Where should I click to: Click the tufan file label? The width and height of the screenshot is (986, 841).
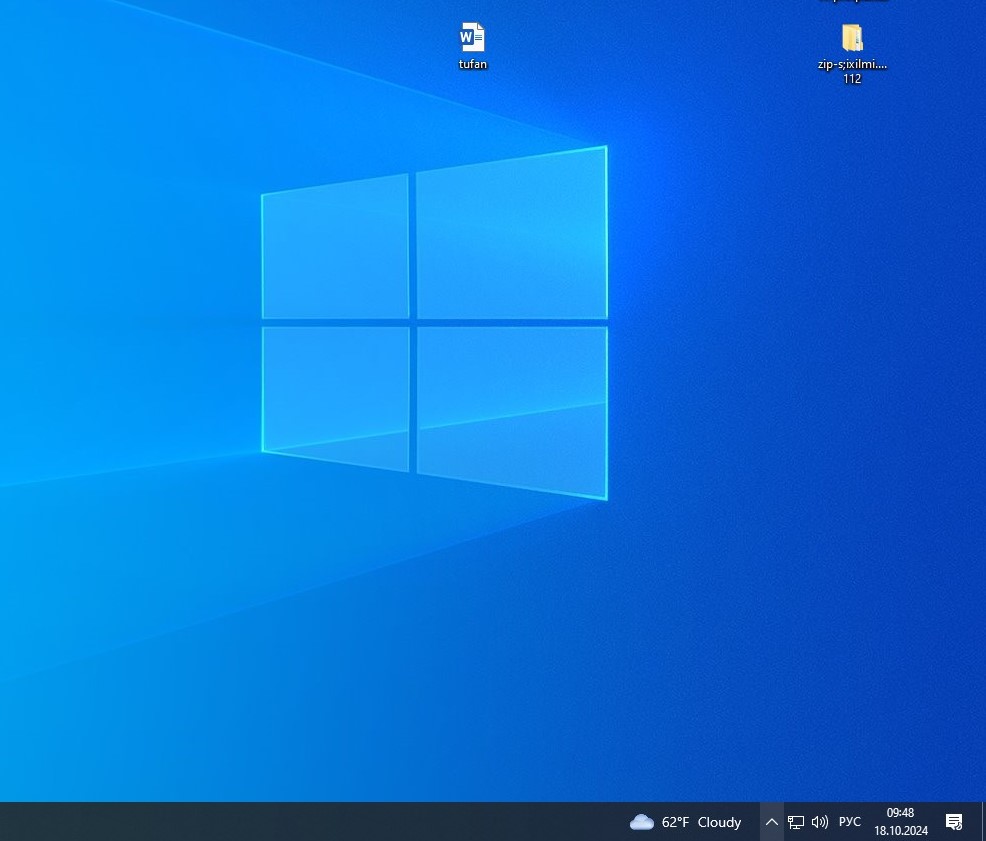pos(472,64)
